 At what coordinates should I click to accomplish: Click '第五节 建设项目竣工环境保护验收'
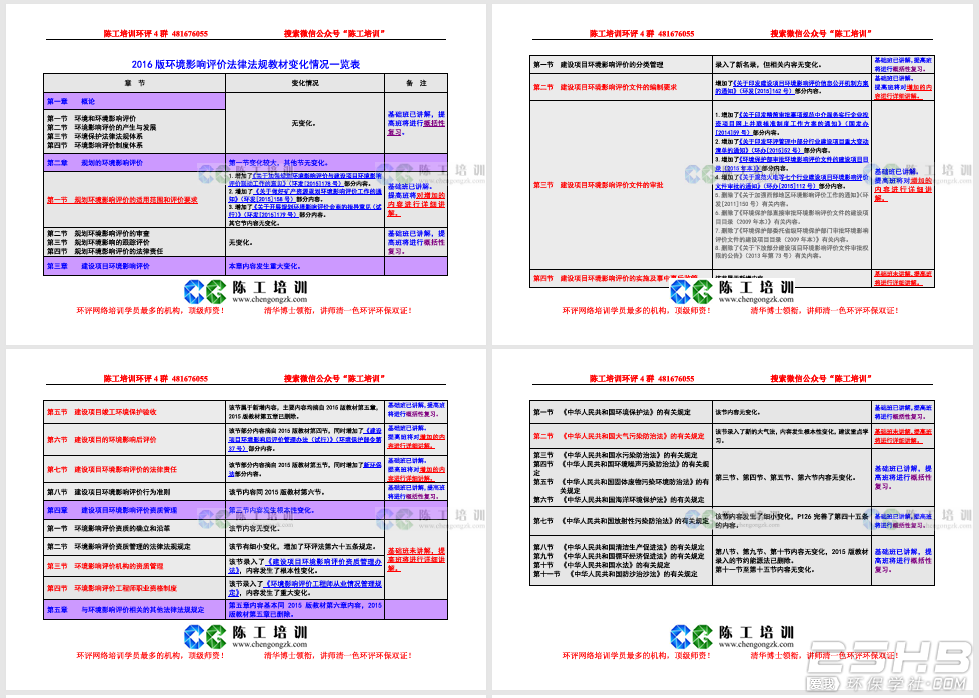[102, 412]
